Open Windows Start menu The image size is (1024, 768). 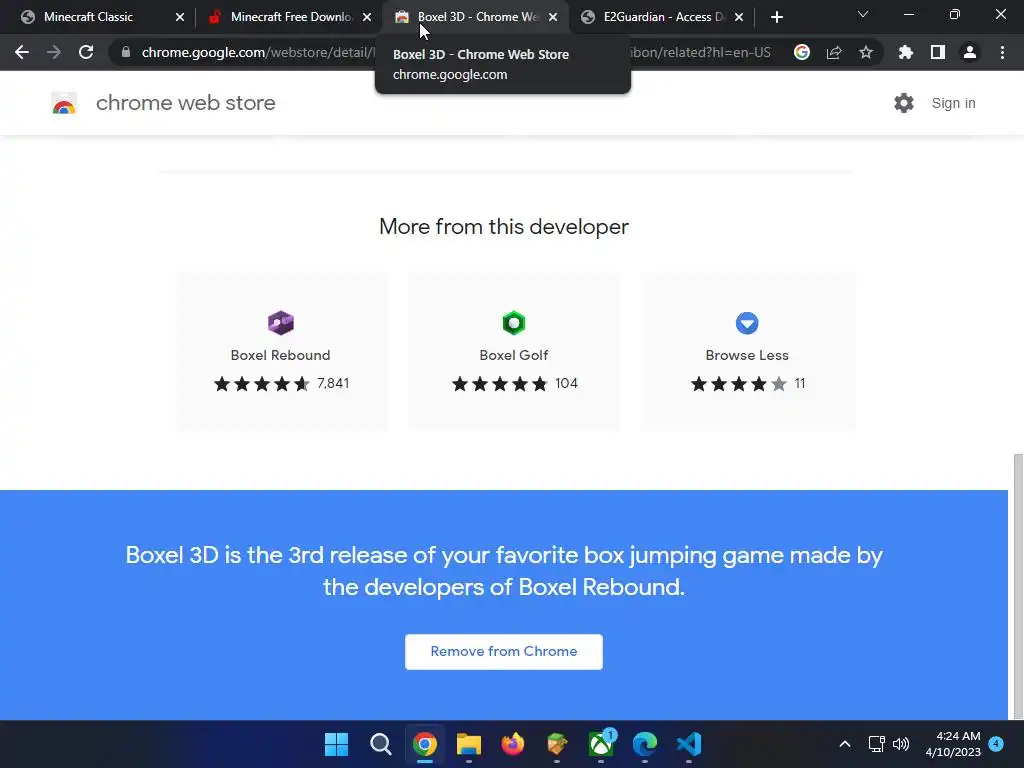[336, 744]
